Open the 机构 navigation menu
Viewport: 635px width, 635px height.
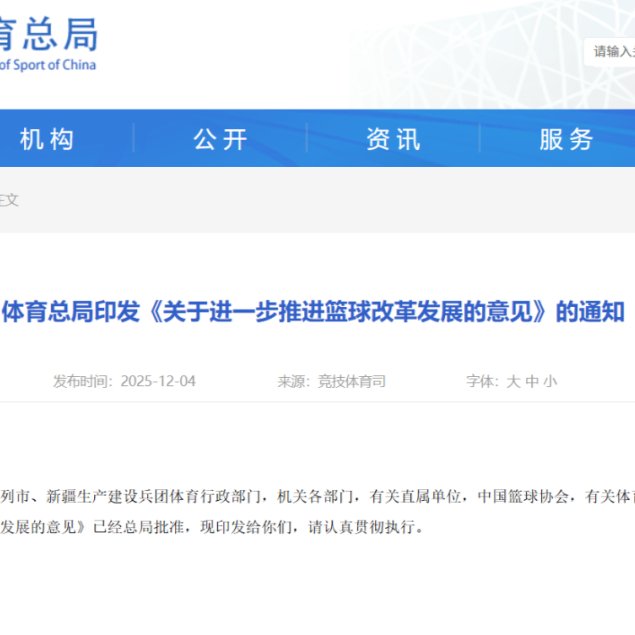pos(47,139)
